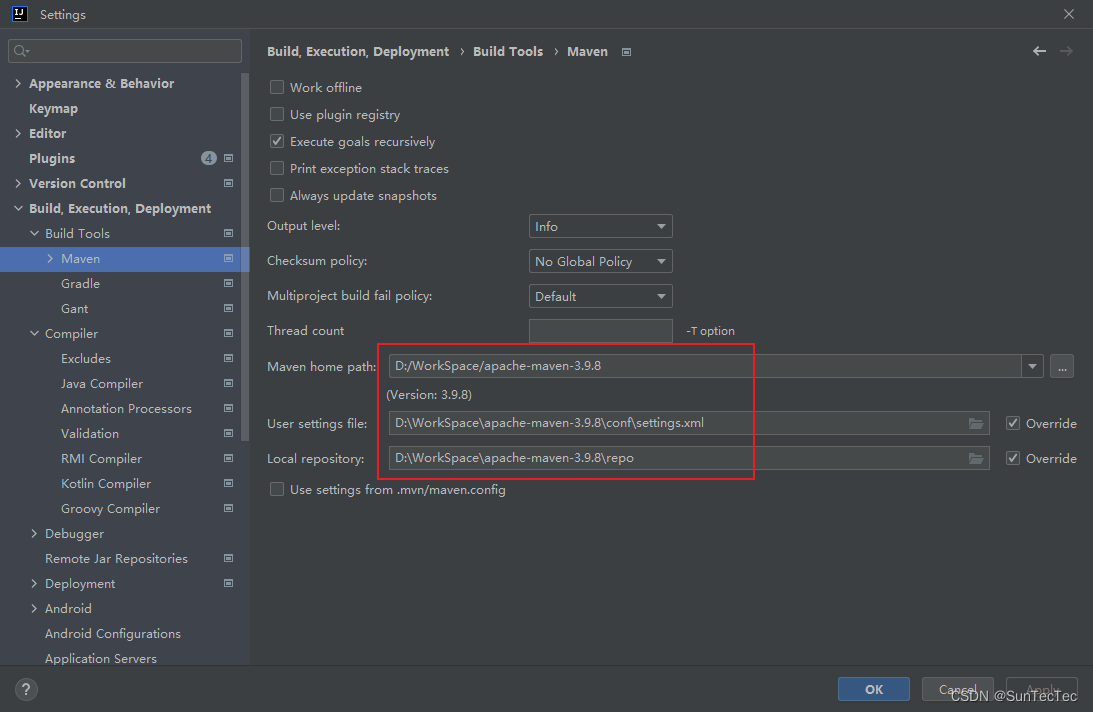
Task: Click the Plugins update count badge 4
Action: pyautogui.click(x=208, y=158)
